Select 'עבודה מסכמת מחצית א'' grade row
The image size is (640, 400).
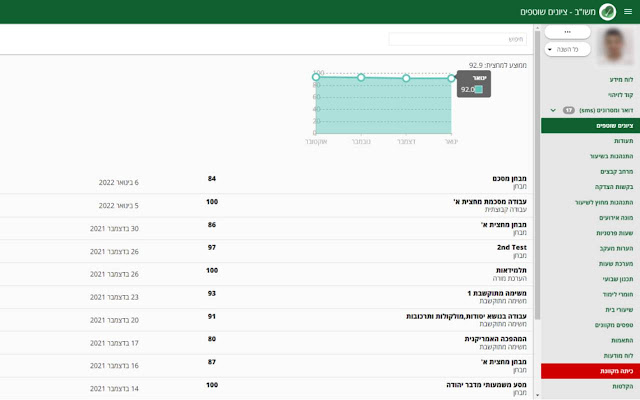267,205
